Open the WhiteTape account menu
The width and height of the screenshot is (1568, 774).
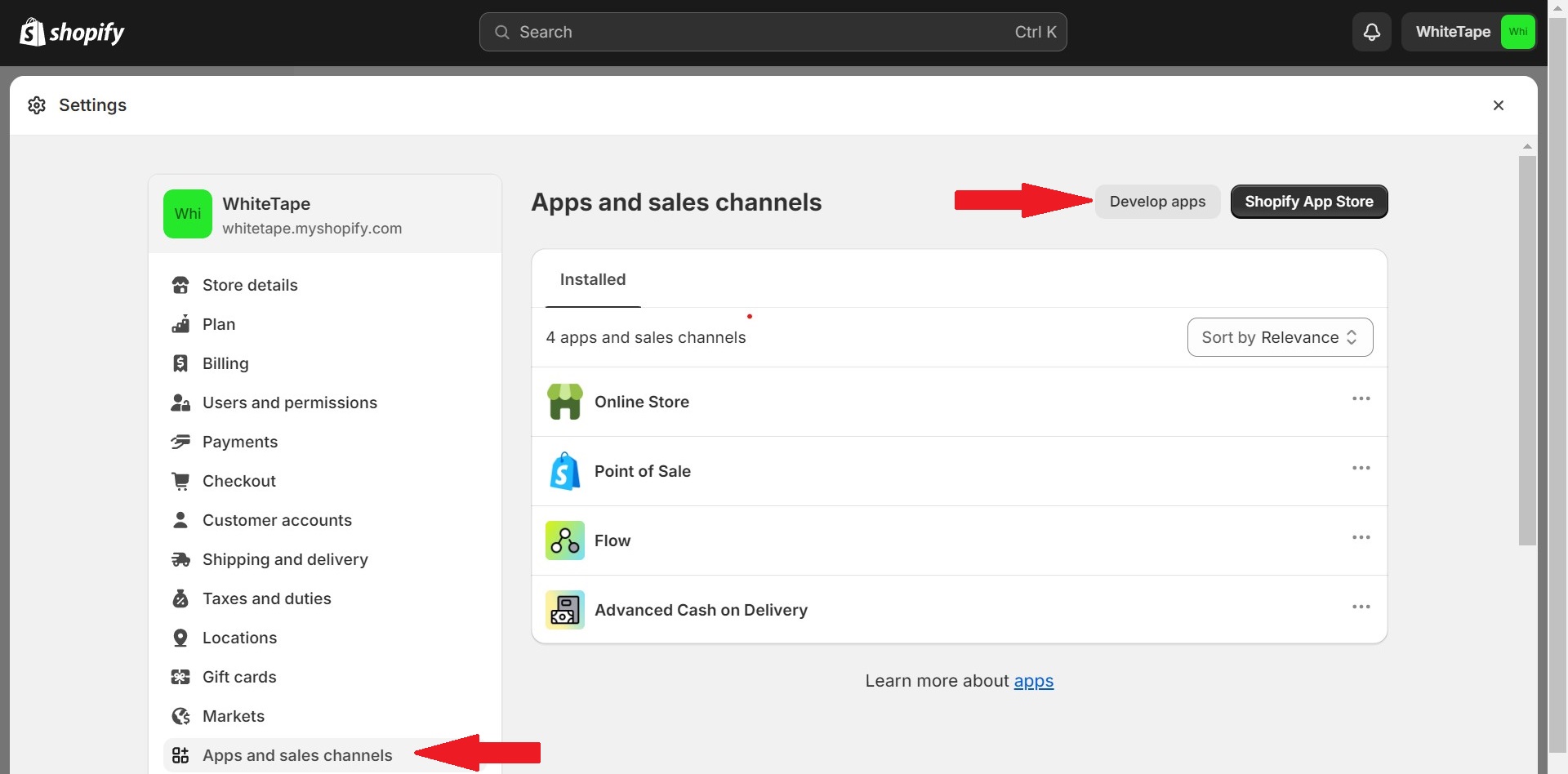coord(1469,32)
